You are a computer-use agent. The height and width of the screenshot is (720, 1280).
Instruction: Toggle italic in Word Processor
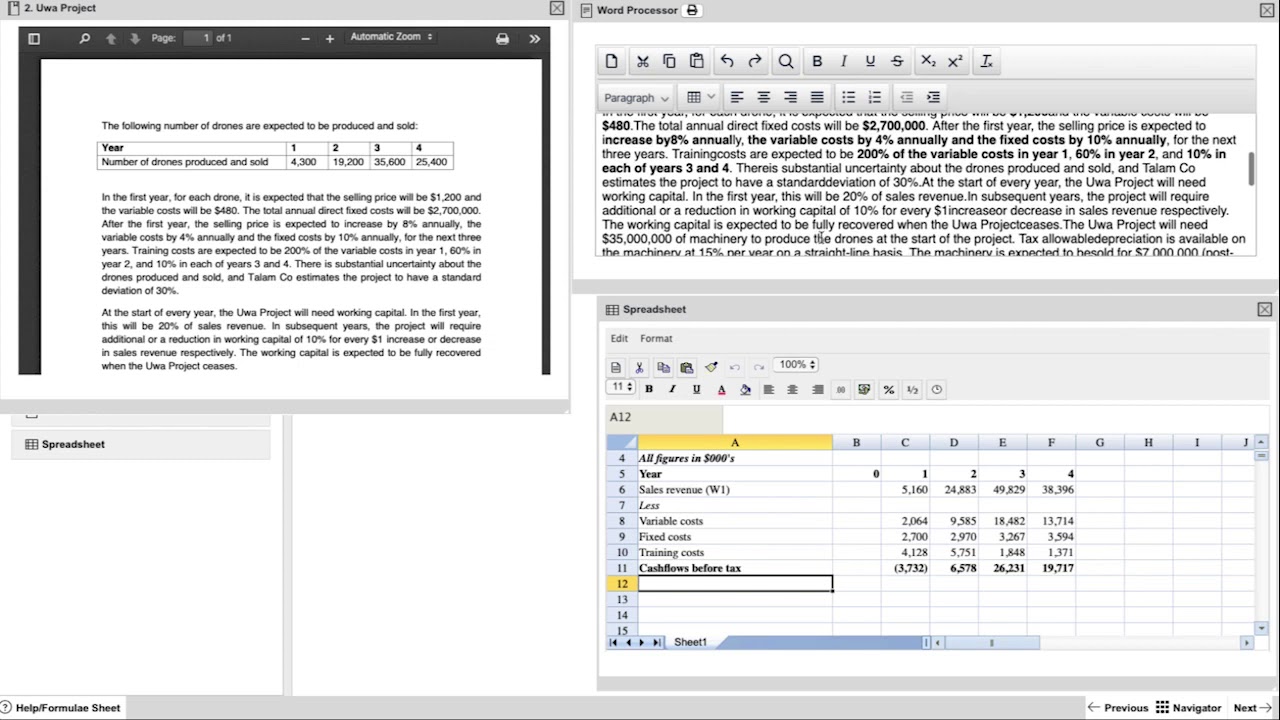844,61
